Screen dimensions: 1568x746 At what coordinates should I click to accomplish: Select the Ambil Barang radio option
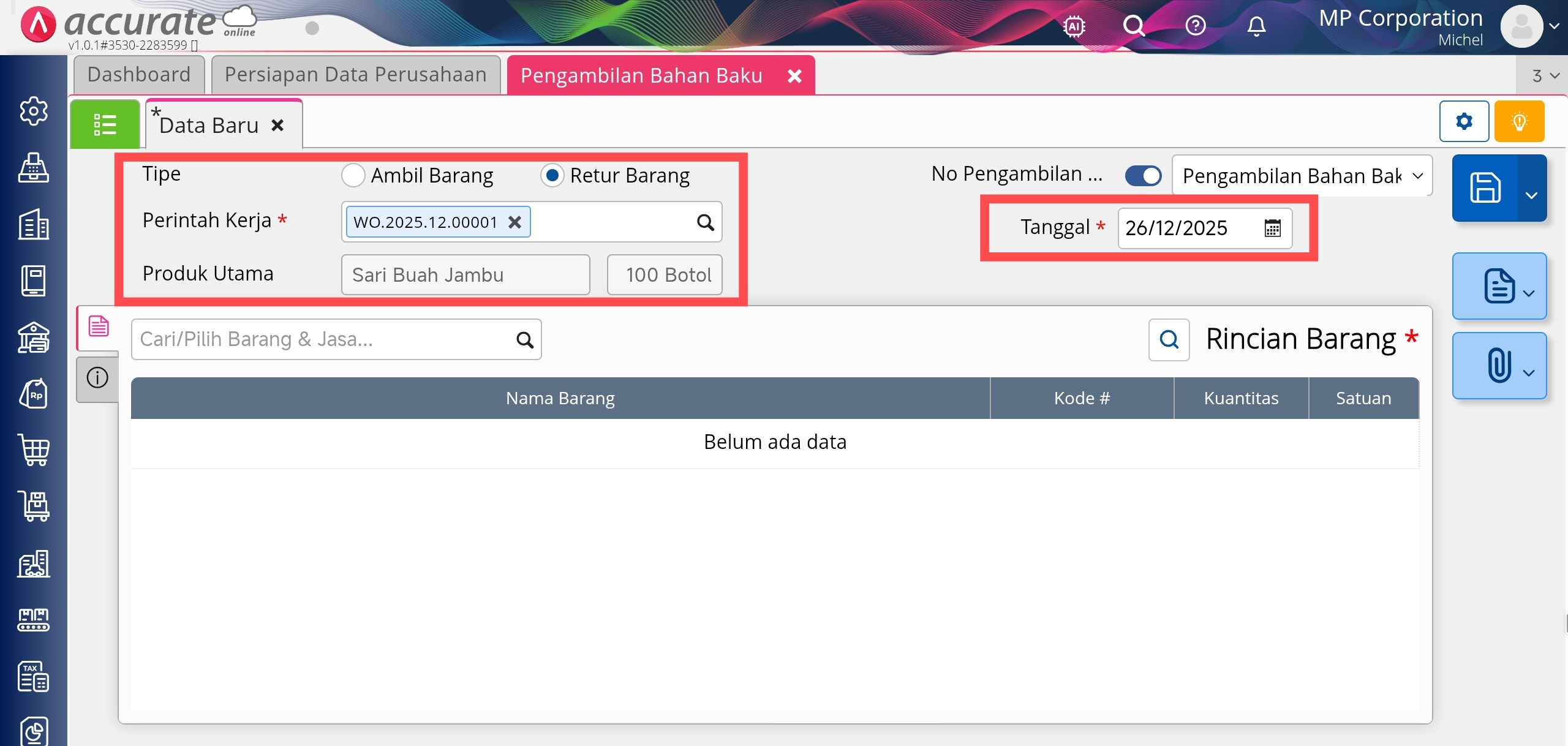pos(353,175)
